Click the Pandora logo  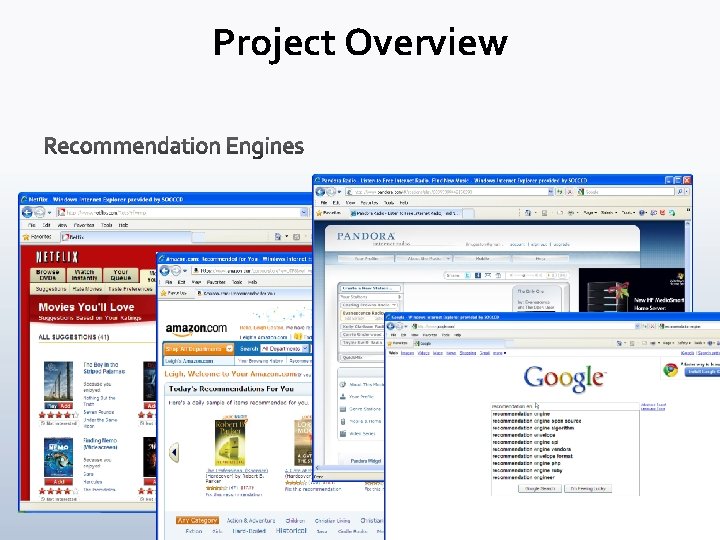click(366, 236)
